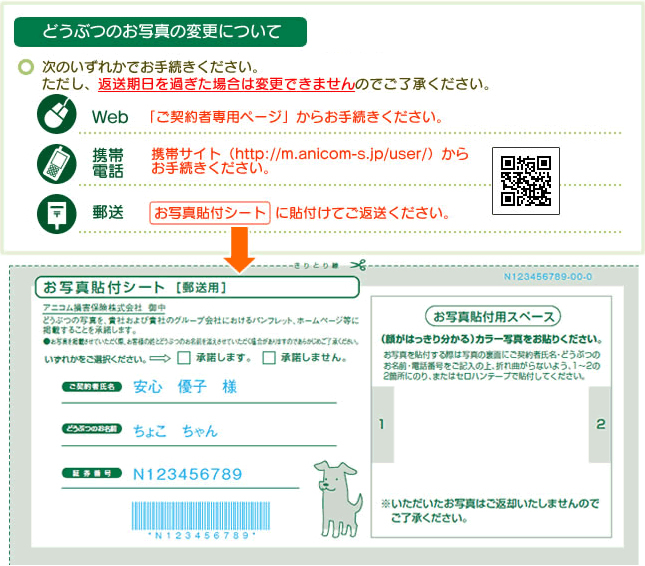Click the blue barcode
The height and width of the screenshot is (566, 645).
tap(201, 515)
